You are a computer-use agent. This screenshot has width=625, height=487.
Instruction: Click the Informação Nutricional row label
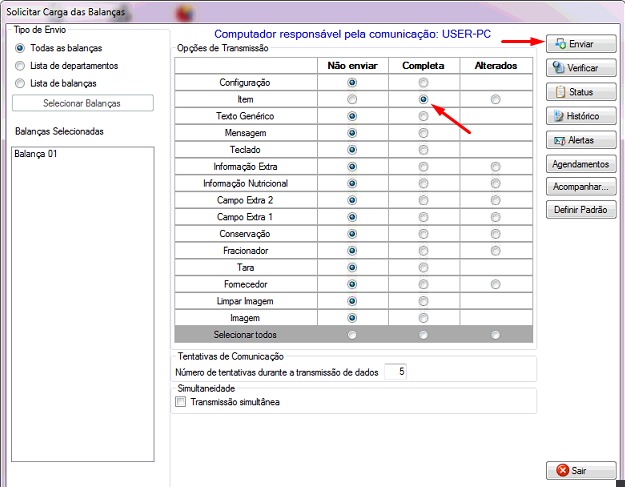coord(246,183)
